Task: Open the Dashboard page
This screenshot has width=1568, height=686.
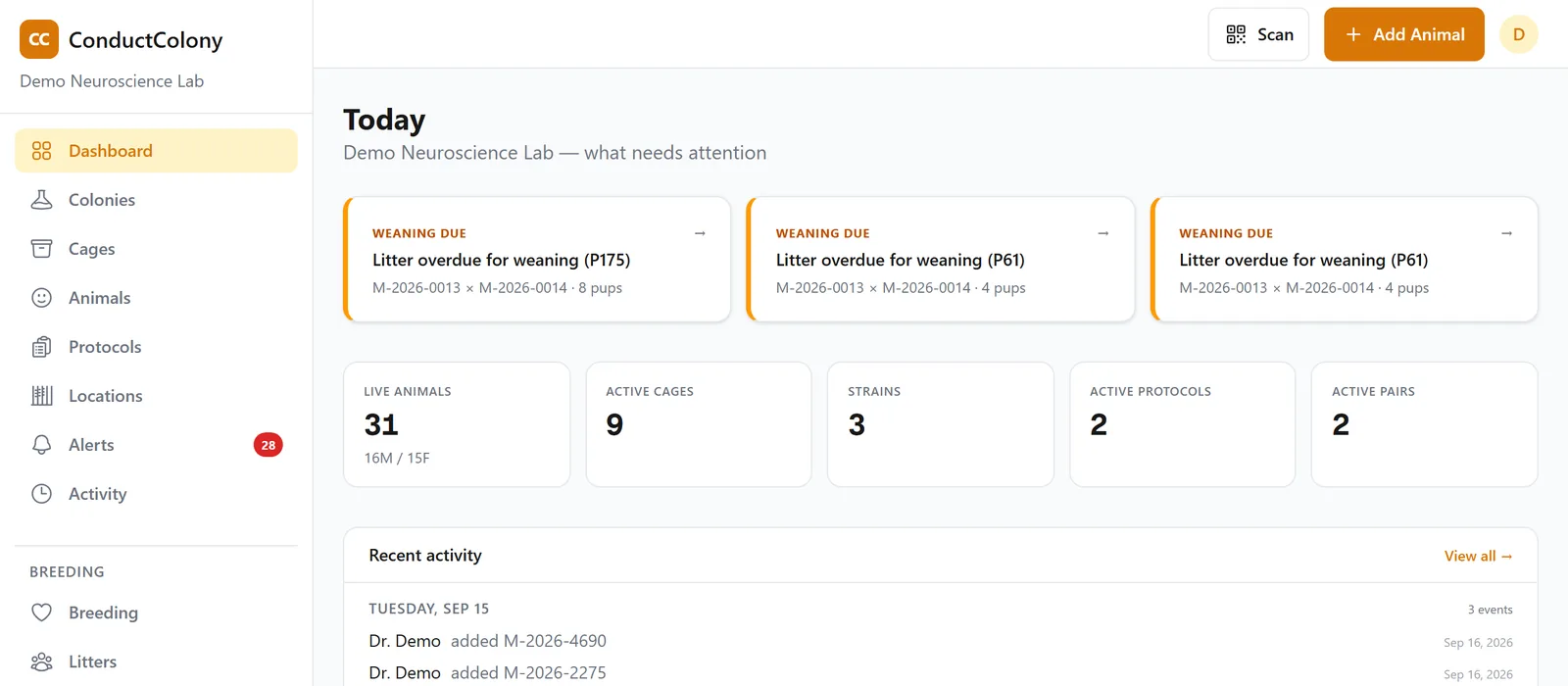Action: (x=156, y=151)
